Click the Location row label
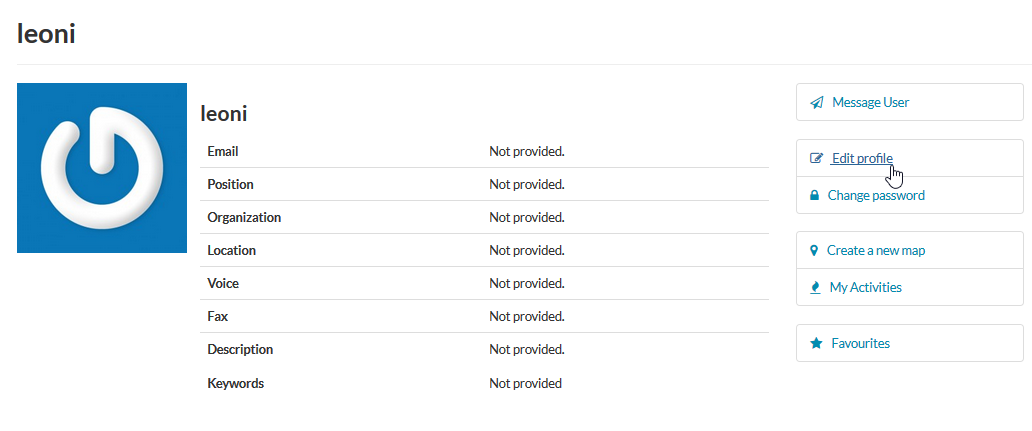Screen dimensions: 1032x431 [232, 251]
